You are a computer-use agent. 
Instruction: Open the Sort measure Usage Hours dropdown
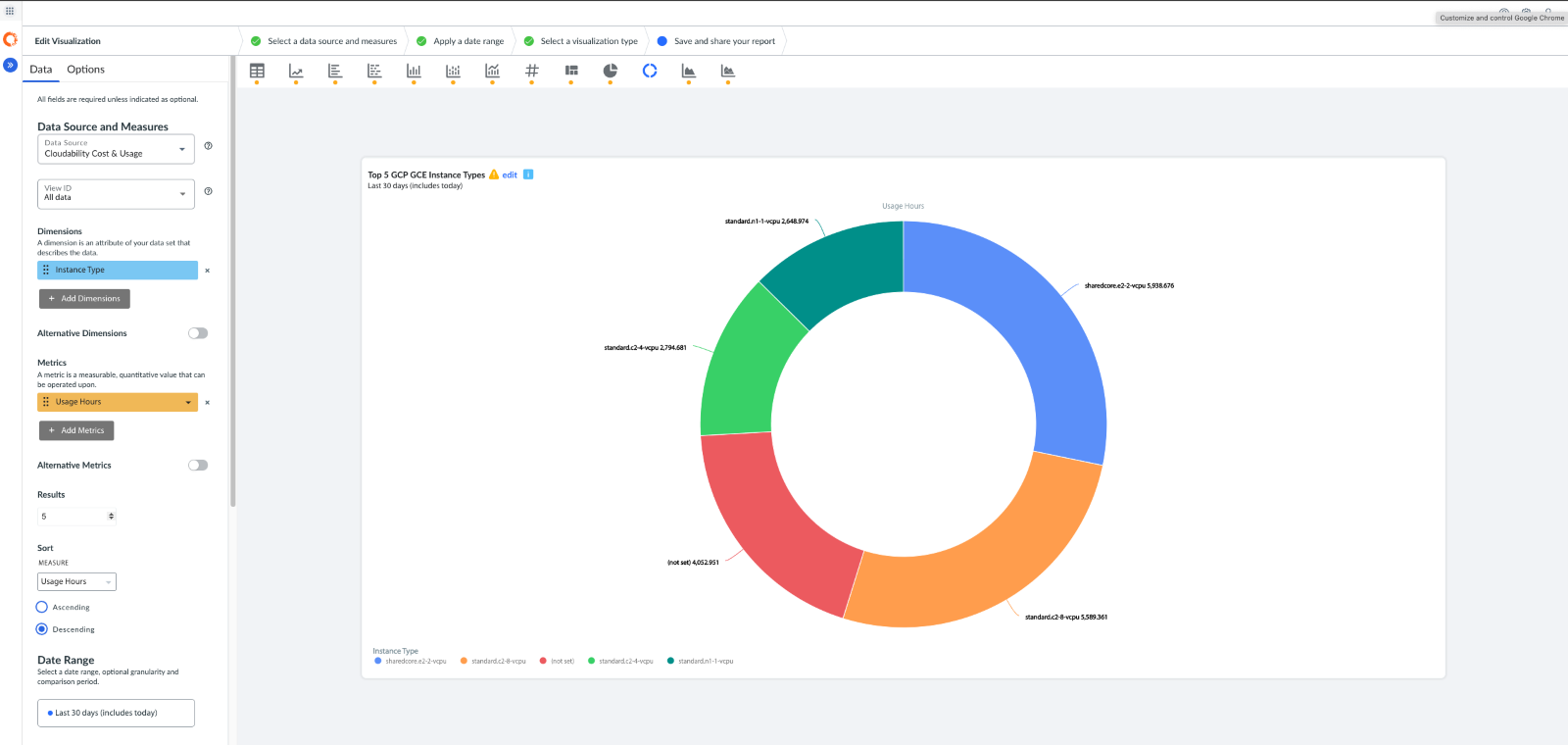(x=76, y=581)
